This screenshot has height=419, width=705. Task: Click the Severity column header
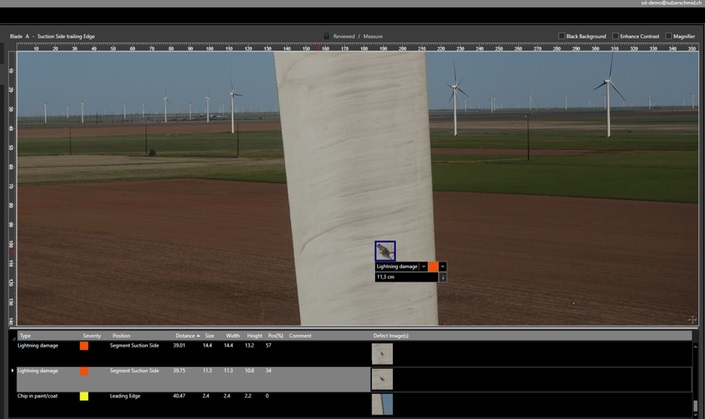click(92, 335)
